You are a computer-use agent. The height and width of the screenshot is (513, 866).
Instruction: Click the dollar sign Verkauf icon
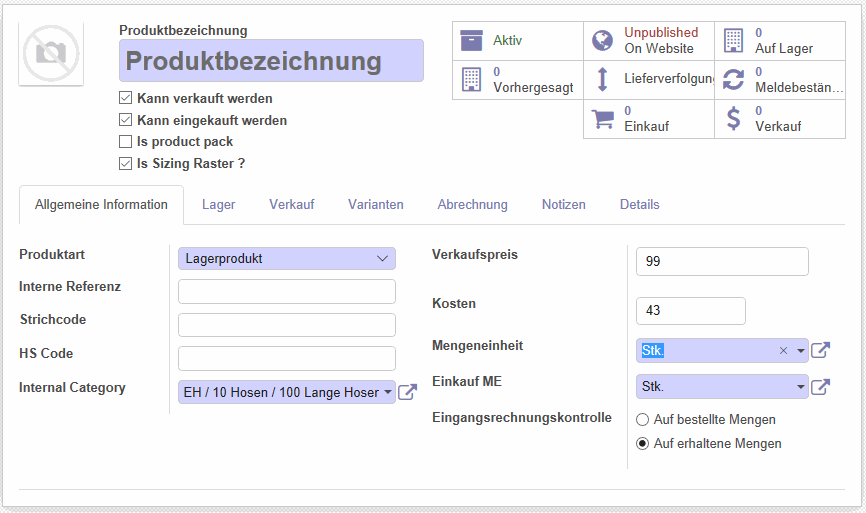tap(733, 118)
